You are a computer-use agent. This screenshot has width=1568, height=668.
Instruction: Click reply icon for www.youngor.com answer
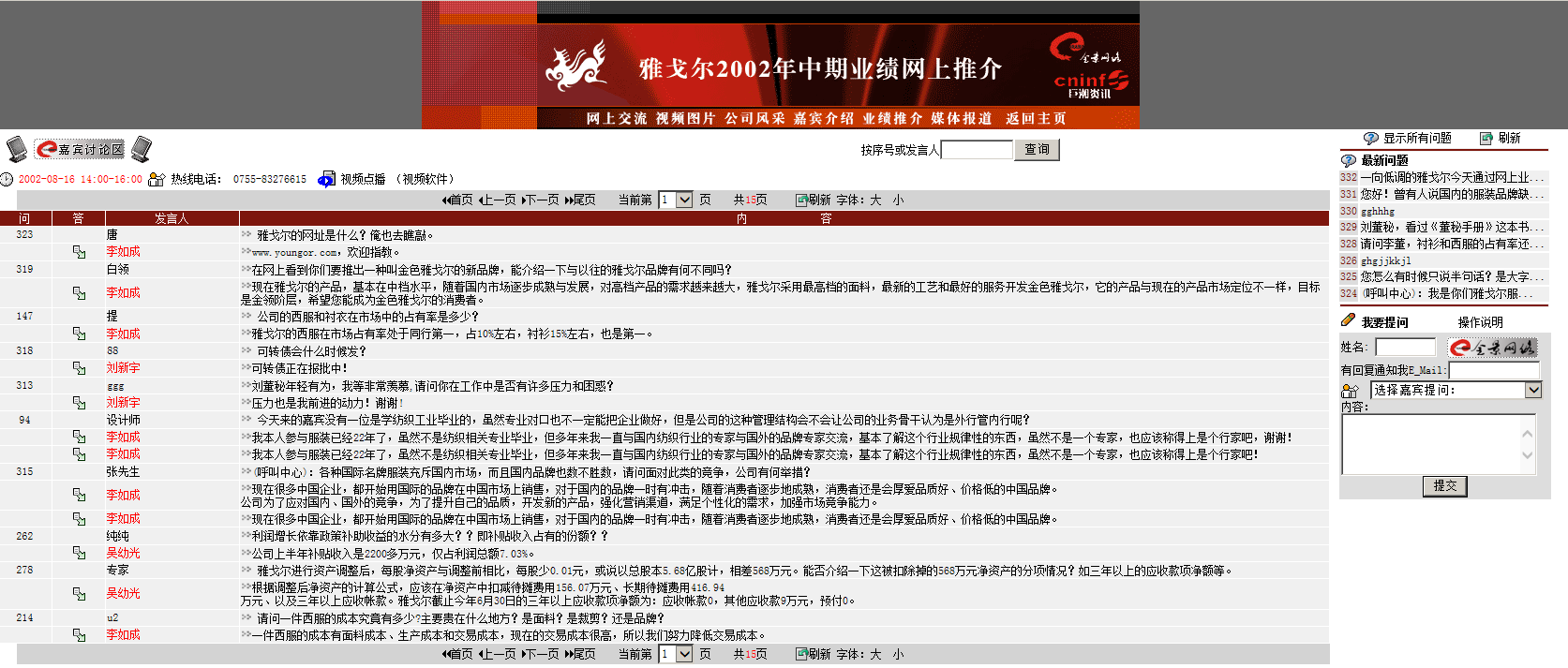pyautogui.click(x=79, y=252)
